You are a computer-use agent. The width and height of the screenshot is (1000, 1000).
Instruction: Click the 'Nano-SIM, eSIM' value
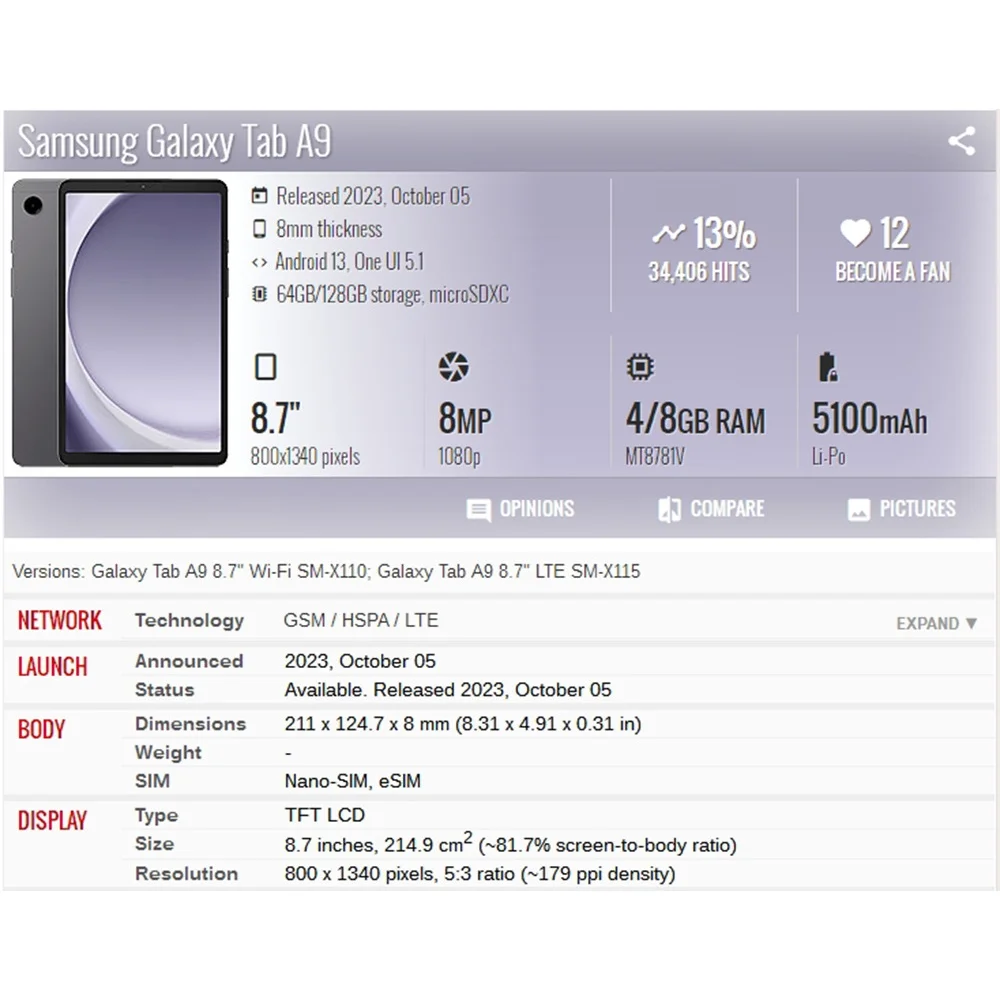pos(353,781)
